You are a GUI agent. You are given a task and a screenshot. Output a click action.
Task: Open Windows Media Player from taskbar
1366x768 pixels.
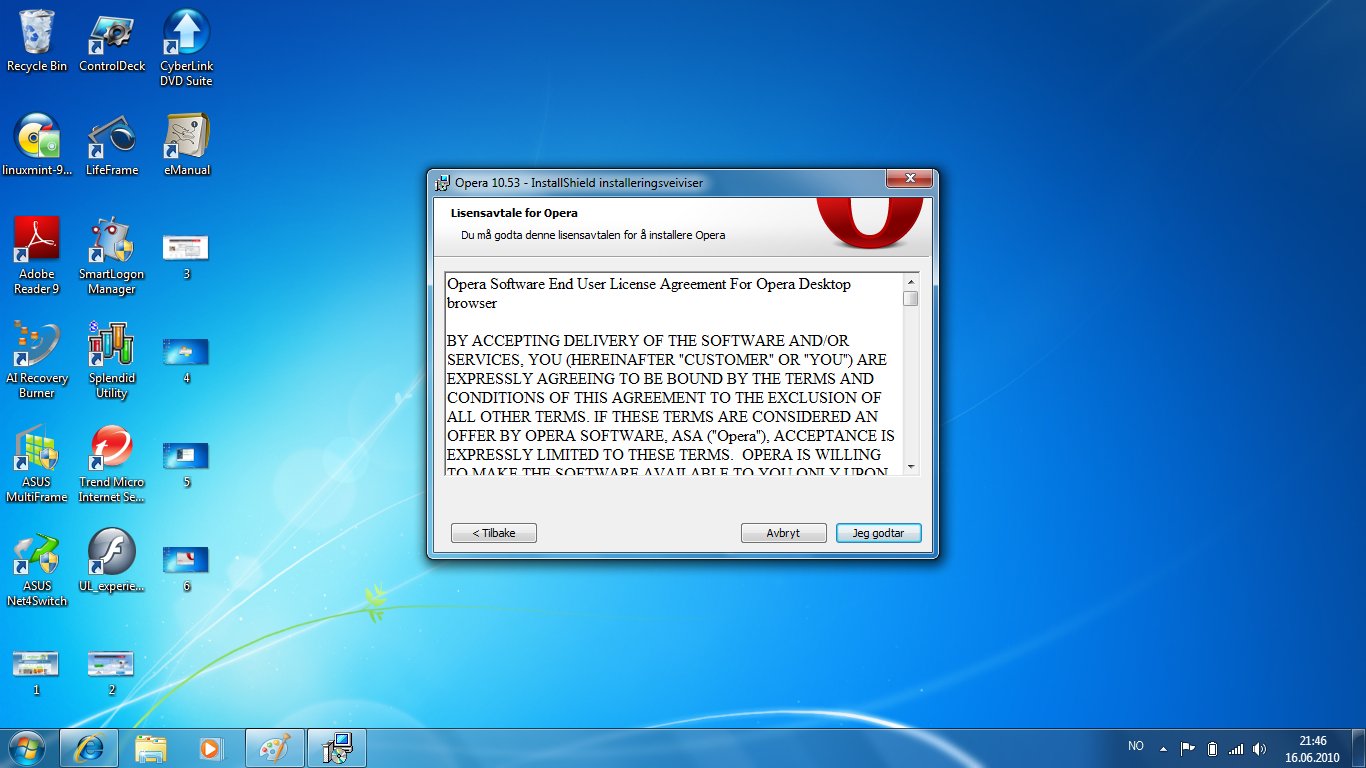click(213, 748)
